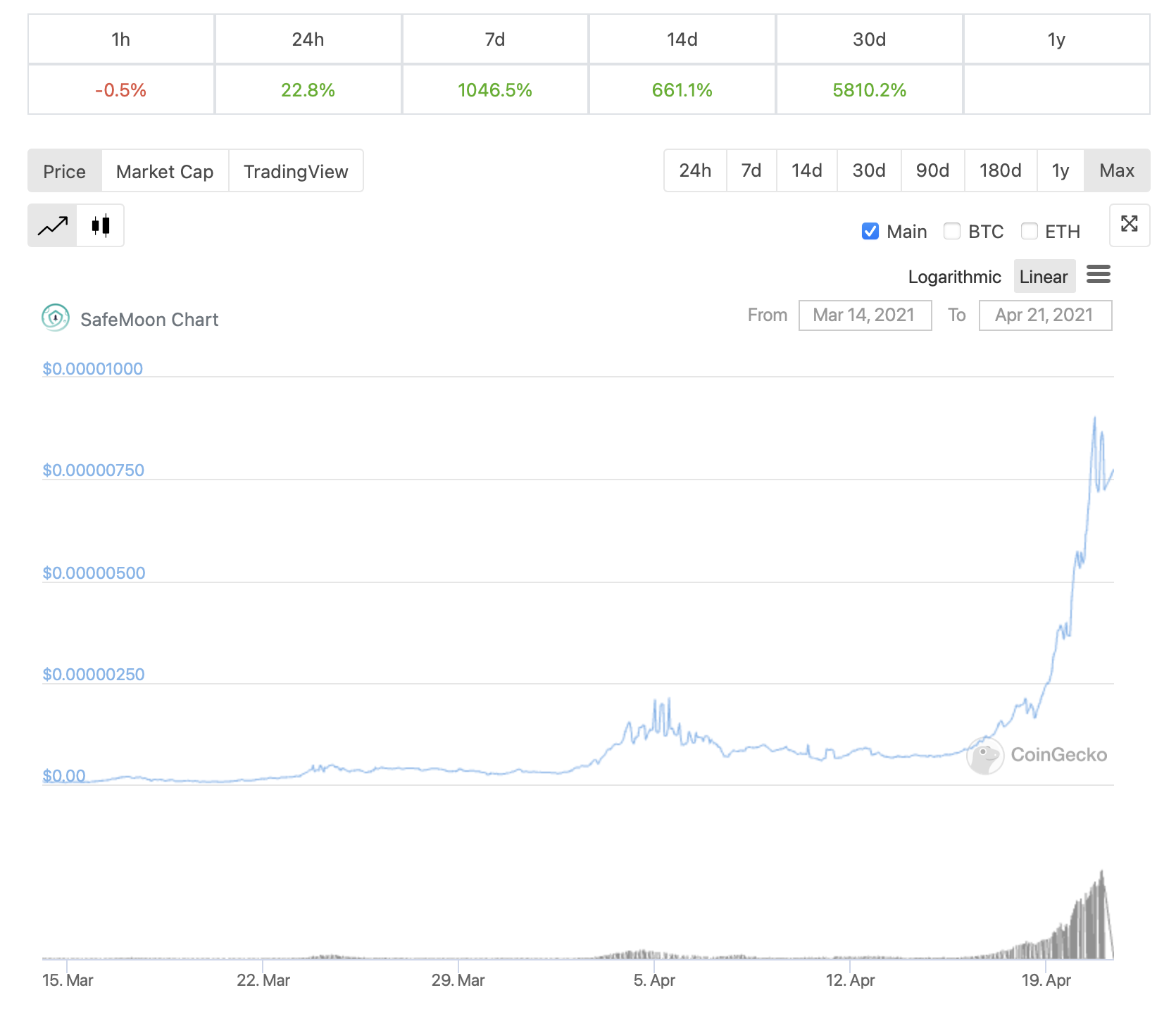The image size is (1176, 1014).
Task: Set chart range to 1y
Action: [x=1061, y=170]
